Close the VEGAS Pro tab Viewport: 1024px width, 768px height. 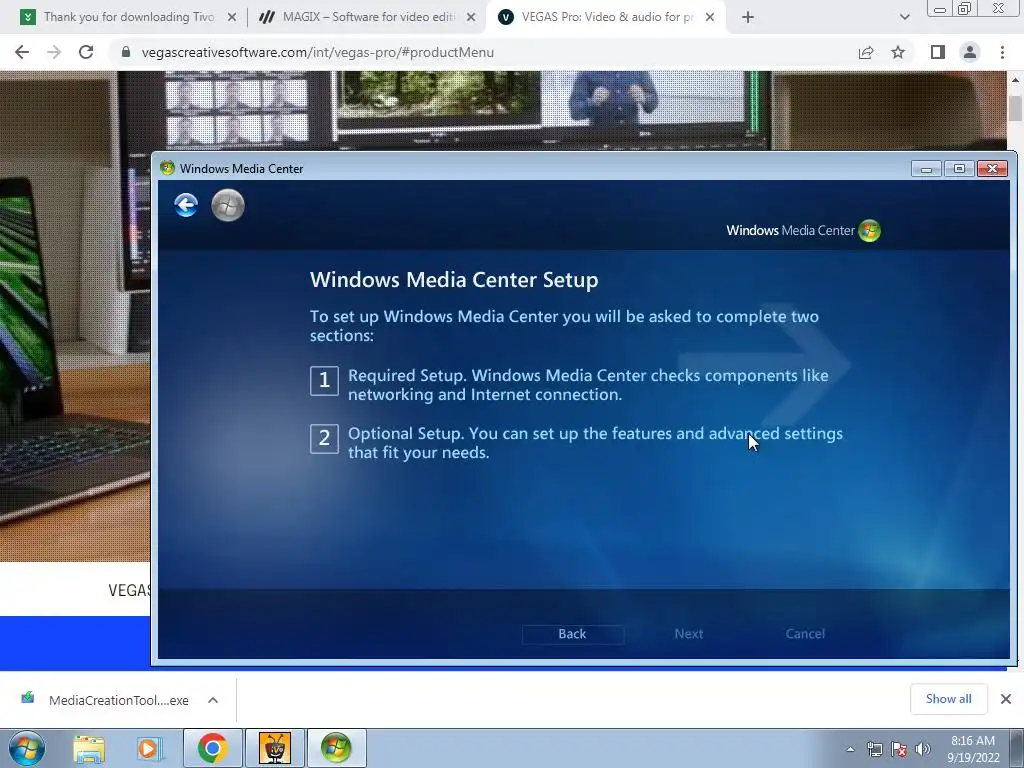pos(710,18)
